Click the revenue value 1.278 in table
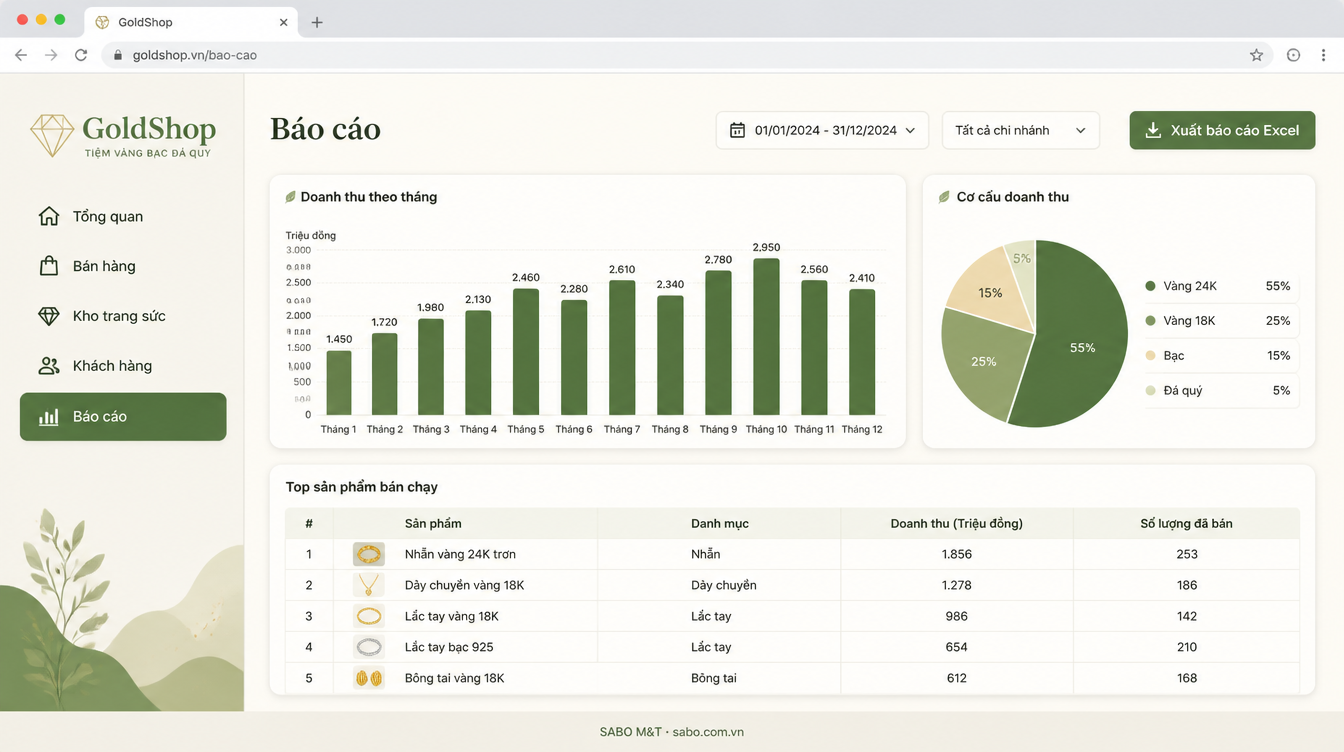 [x=957, y=585]
